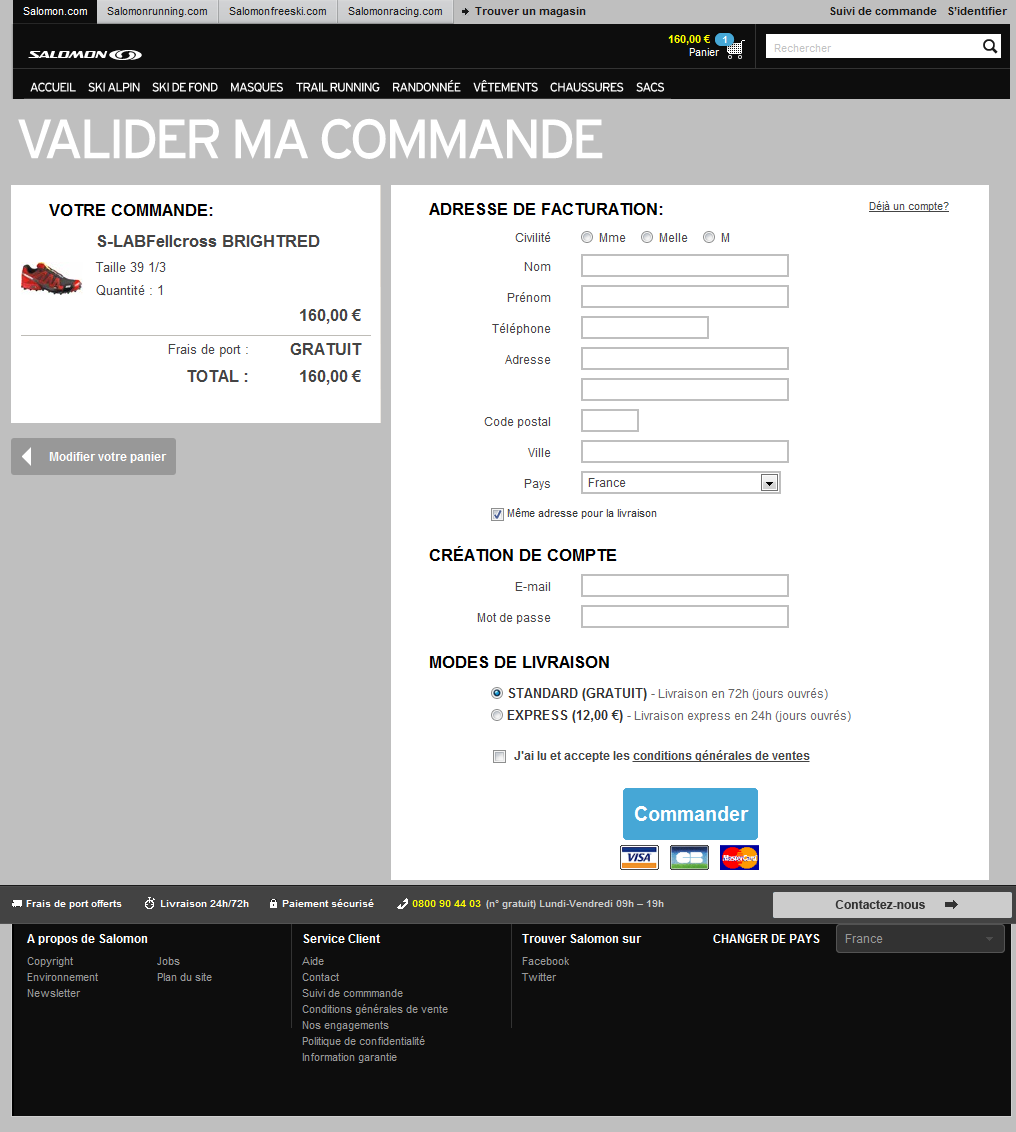Open the Chaussures menu
This screenshot has height=1132, width=1016.
[x=586, y=87]
